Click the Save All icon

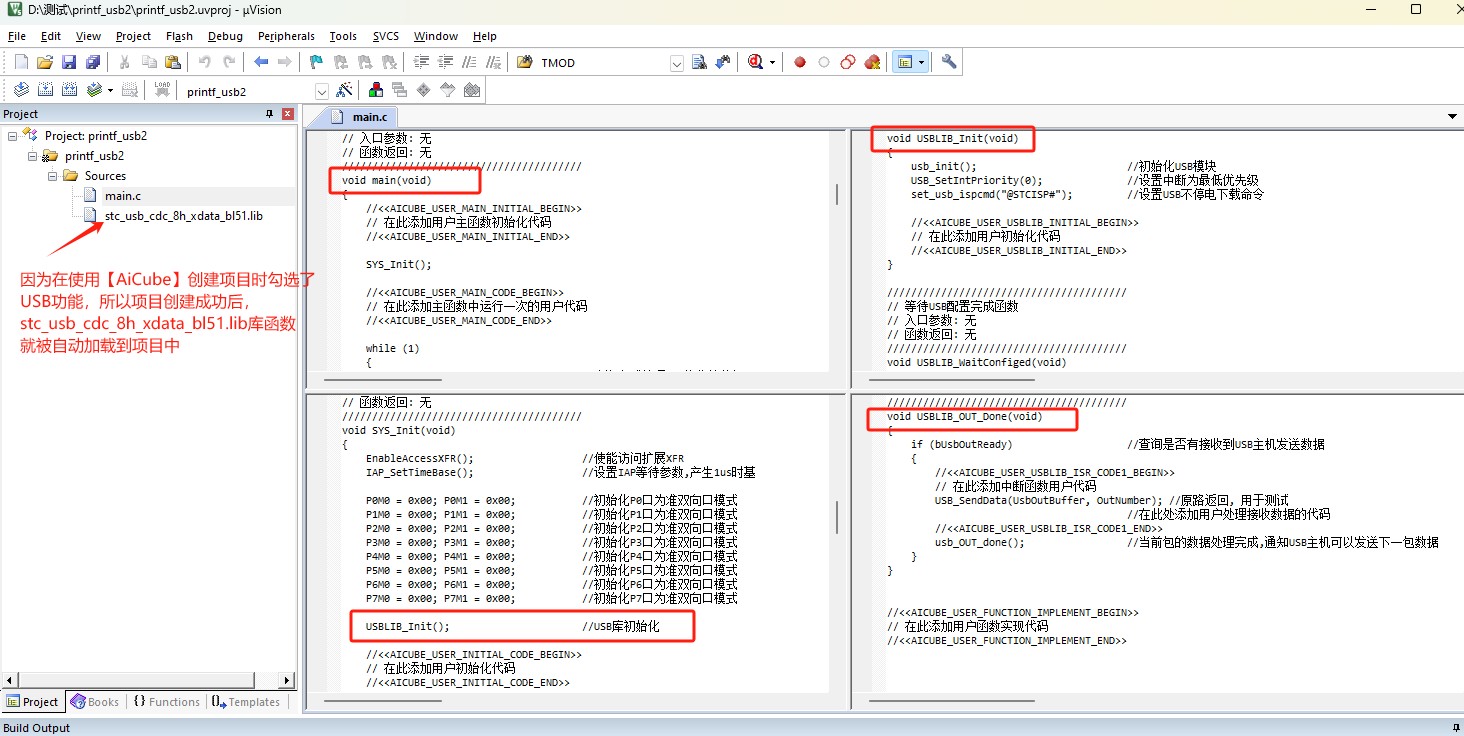(92, 62)
